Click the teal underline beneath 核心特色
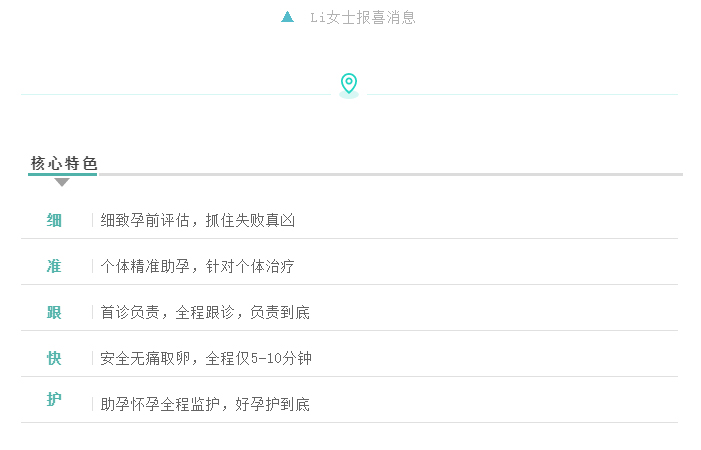 point(62,174)
